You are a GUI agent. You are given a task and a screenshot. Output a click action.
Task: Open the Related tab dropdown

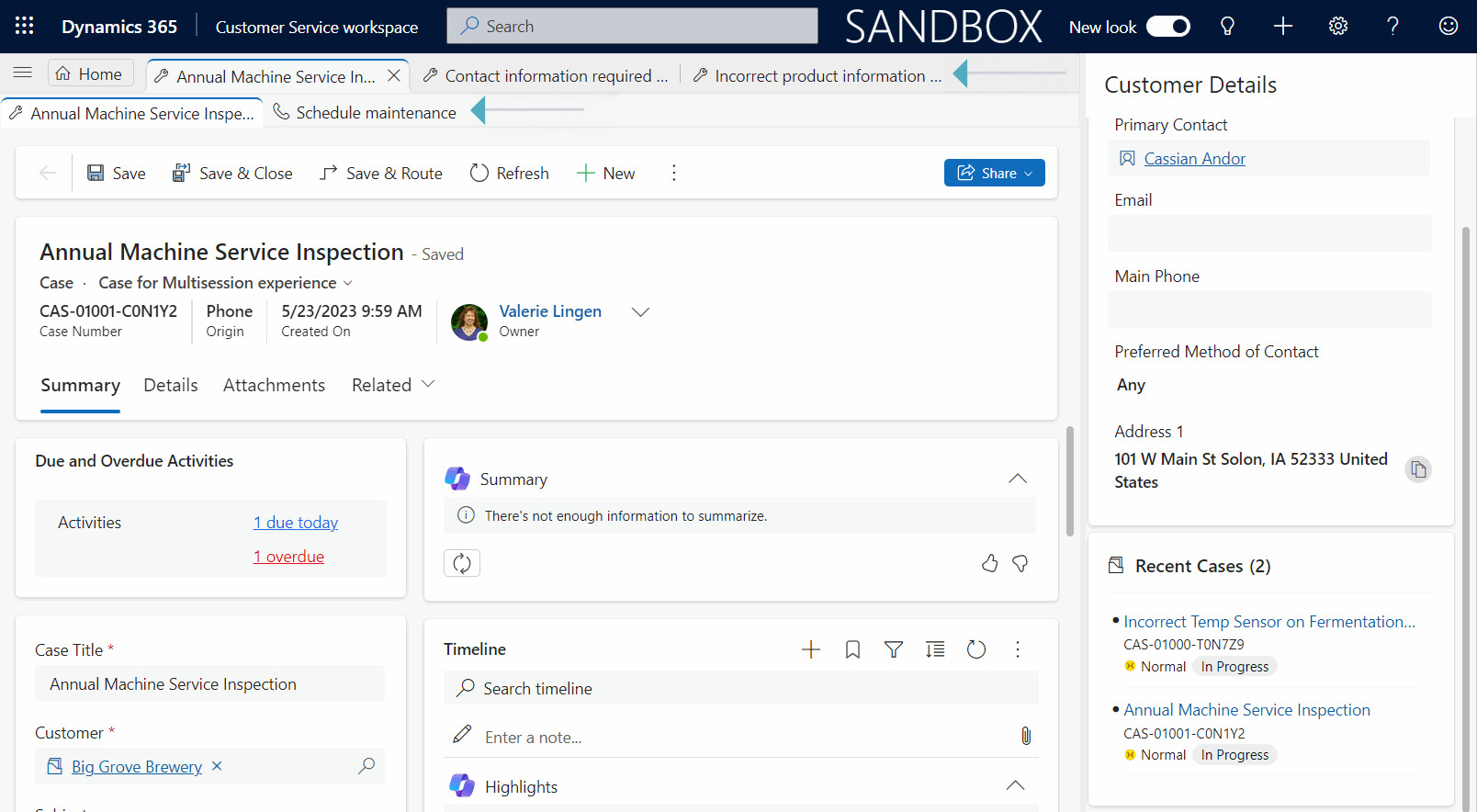click(x=393, y=385)
